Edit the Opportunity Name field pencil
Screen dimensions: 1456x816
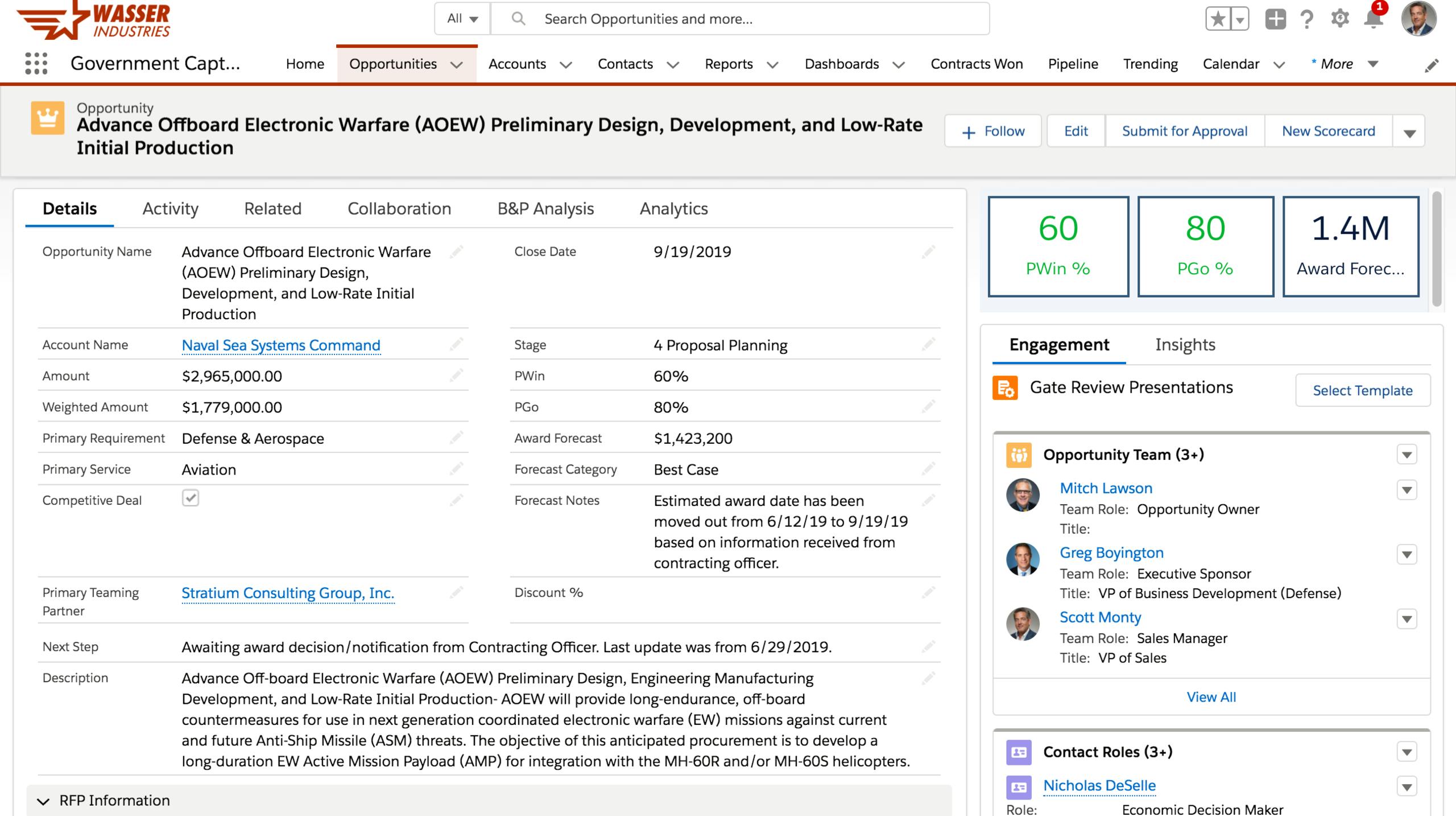point(456,252)
